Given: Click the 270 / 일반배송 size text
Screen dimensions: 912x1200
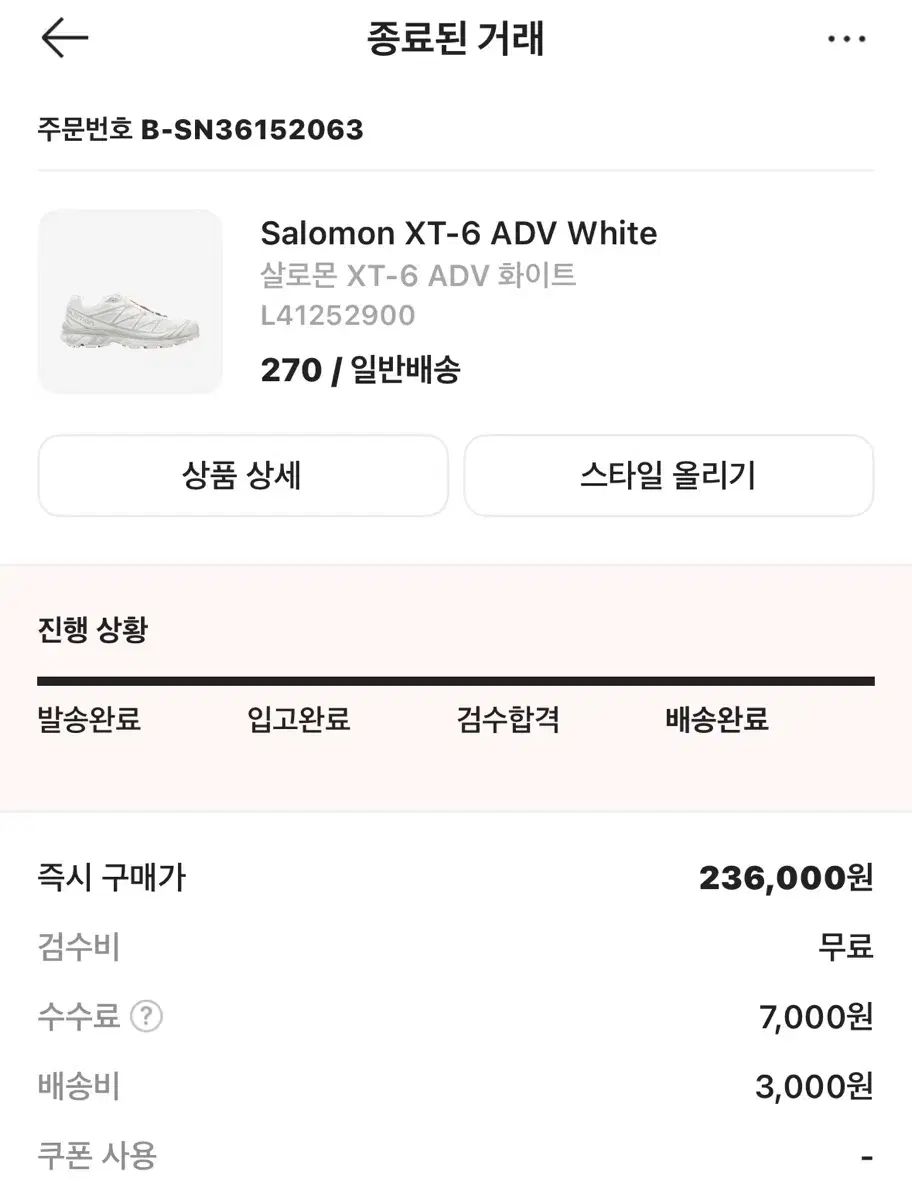Looking at the screenshot, I should [x=360, y=370].
